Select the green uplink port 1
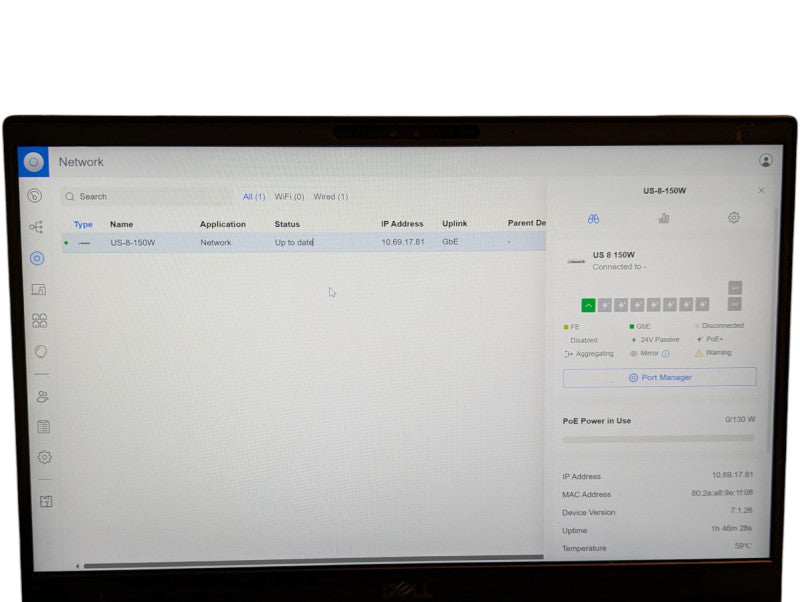800x602 pixels. tap(588, 306)
